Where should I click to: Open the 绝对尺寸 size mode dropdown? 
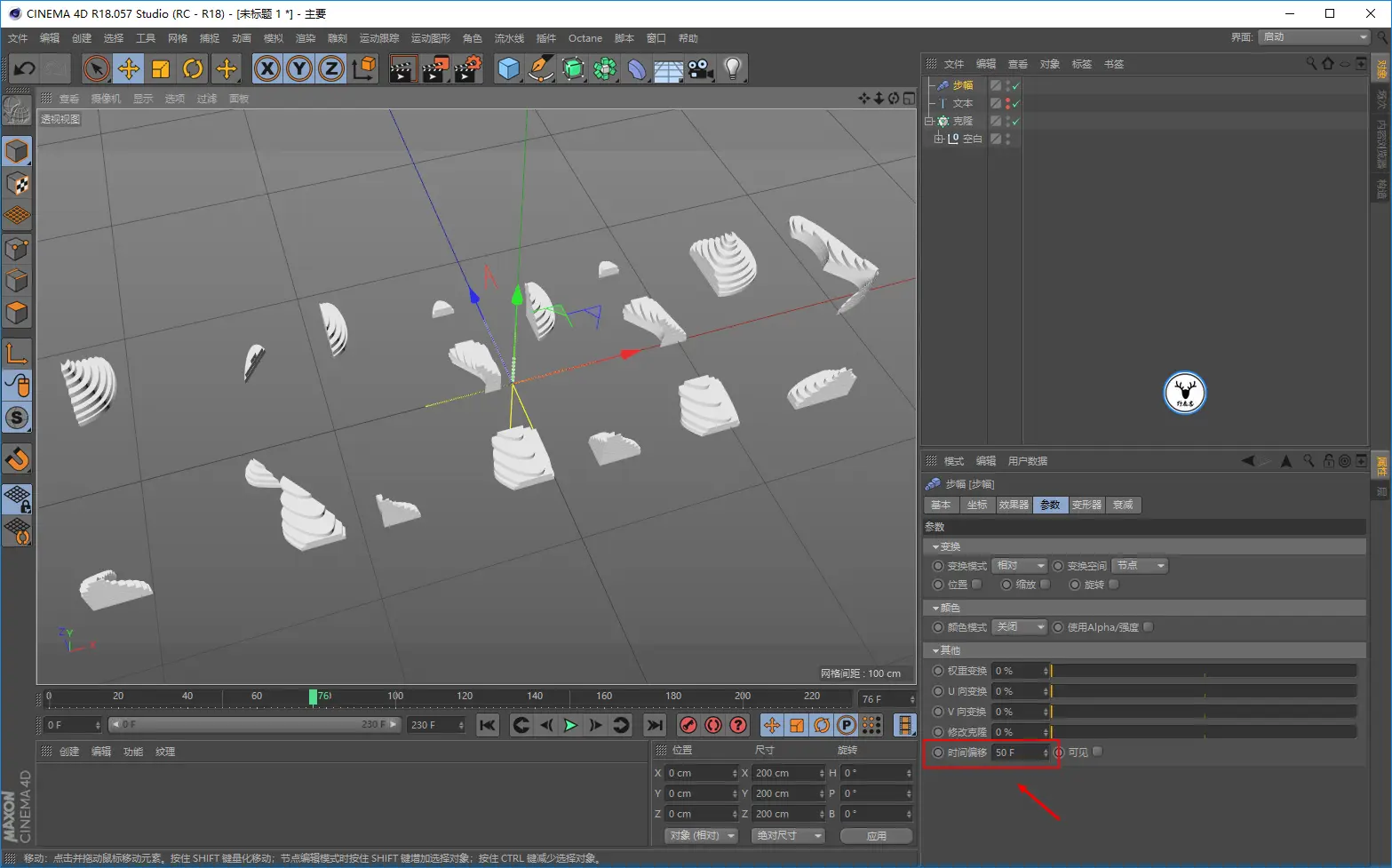(788, 836)
